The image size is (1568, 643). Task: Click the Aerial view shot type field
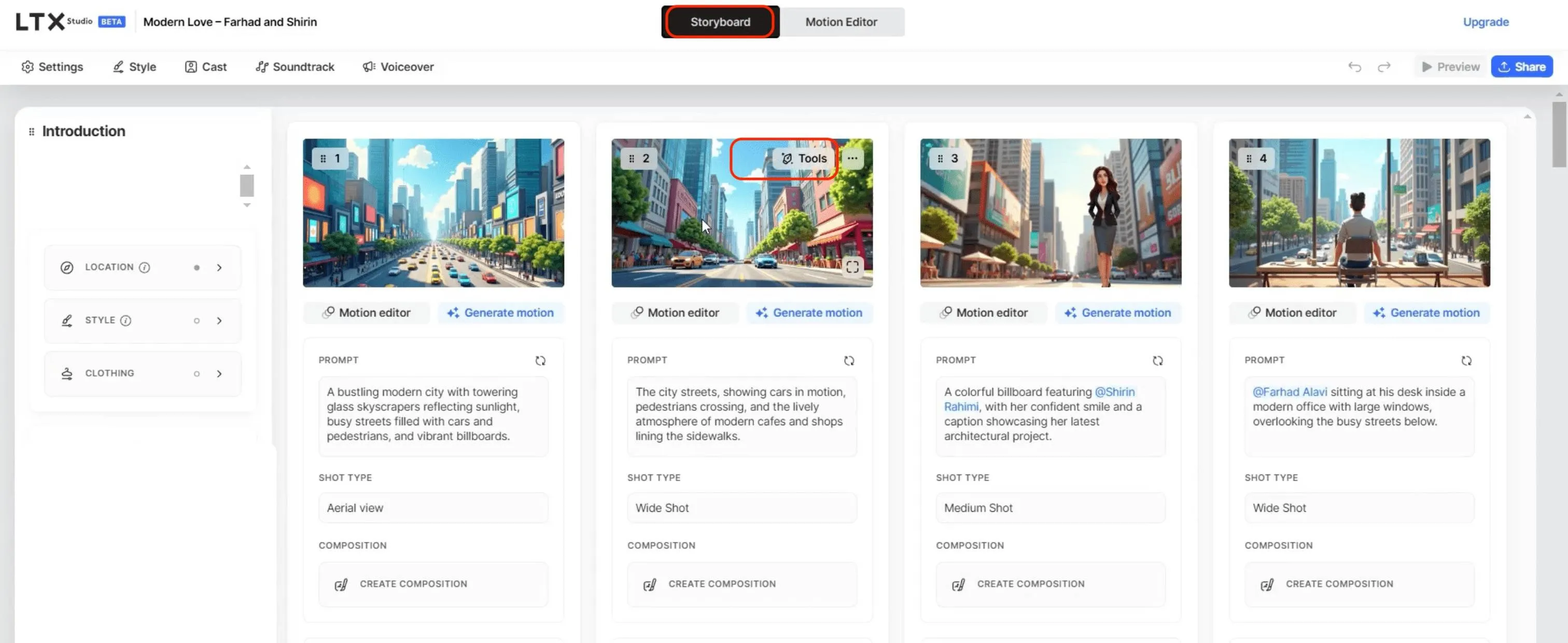tap(433, 508)
